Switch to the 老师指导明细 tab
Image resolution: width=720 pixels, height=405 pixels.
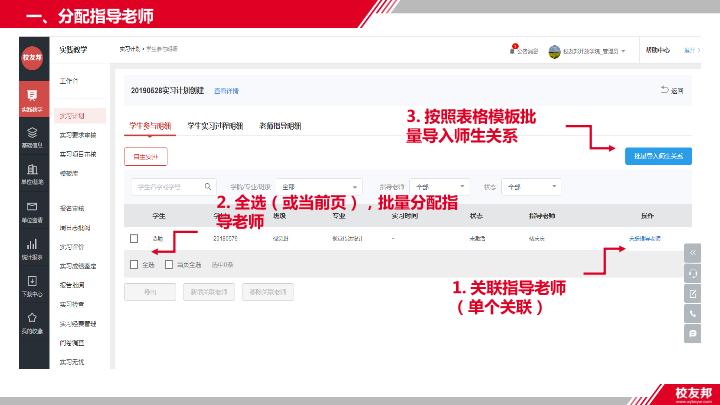tap(280, 126)
